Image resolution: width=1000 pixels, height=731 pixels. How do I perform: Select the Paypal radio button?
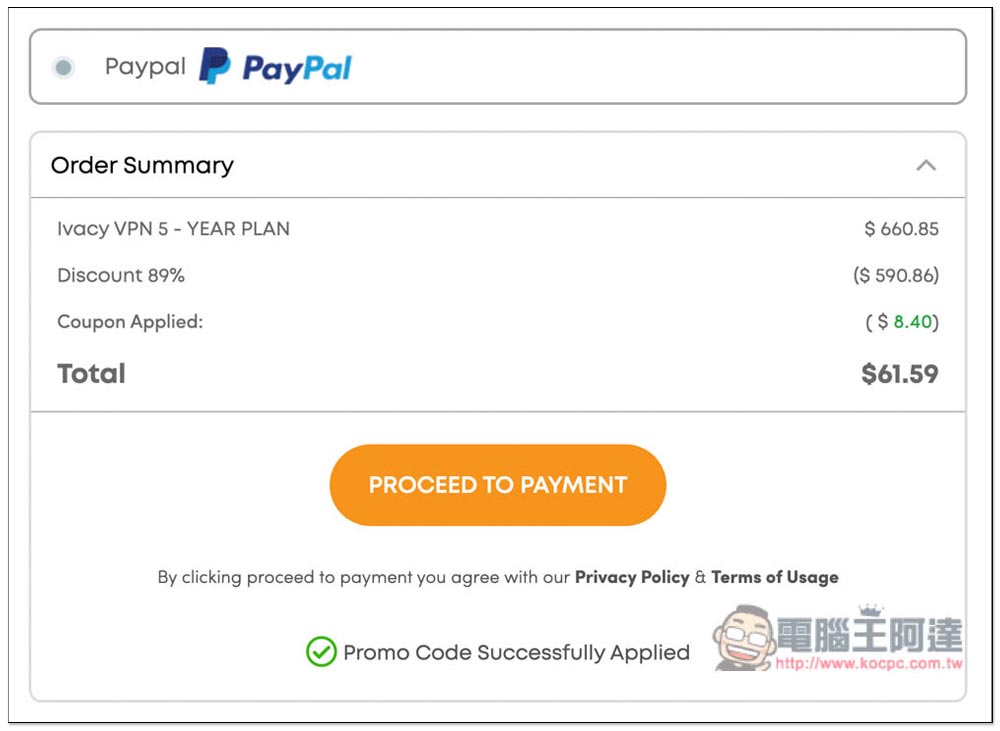point(63,67)
